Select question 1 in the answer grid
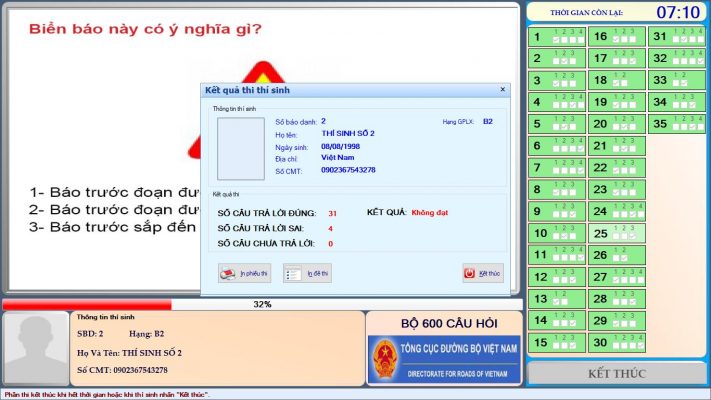Viewport: 711px width, 400px height. pos(557,37)
